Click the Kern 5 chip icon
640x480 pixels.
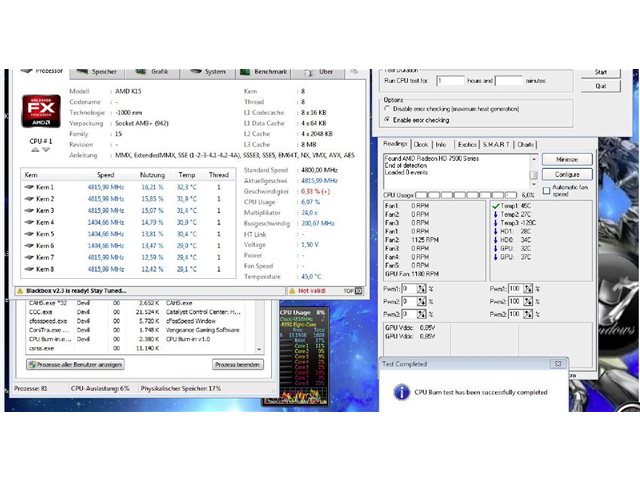pos(29,234)
